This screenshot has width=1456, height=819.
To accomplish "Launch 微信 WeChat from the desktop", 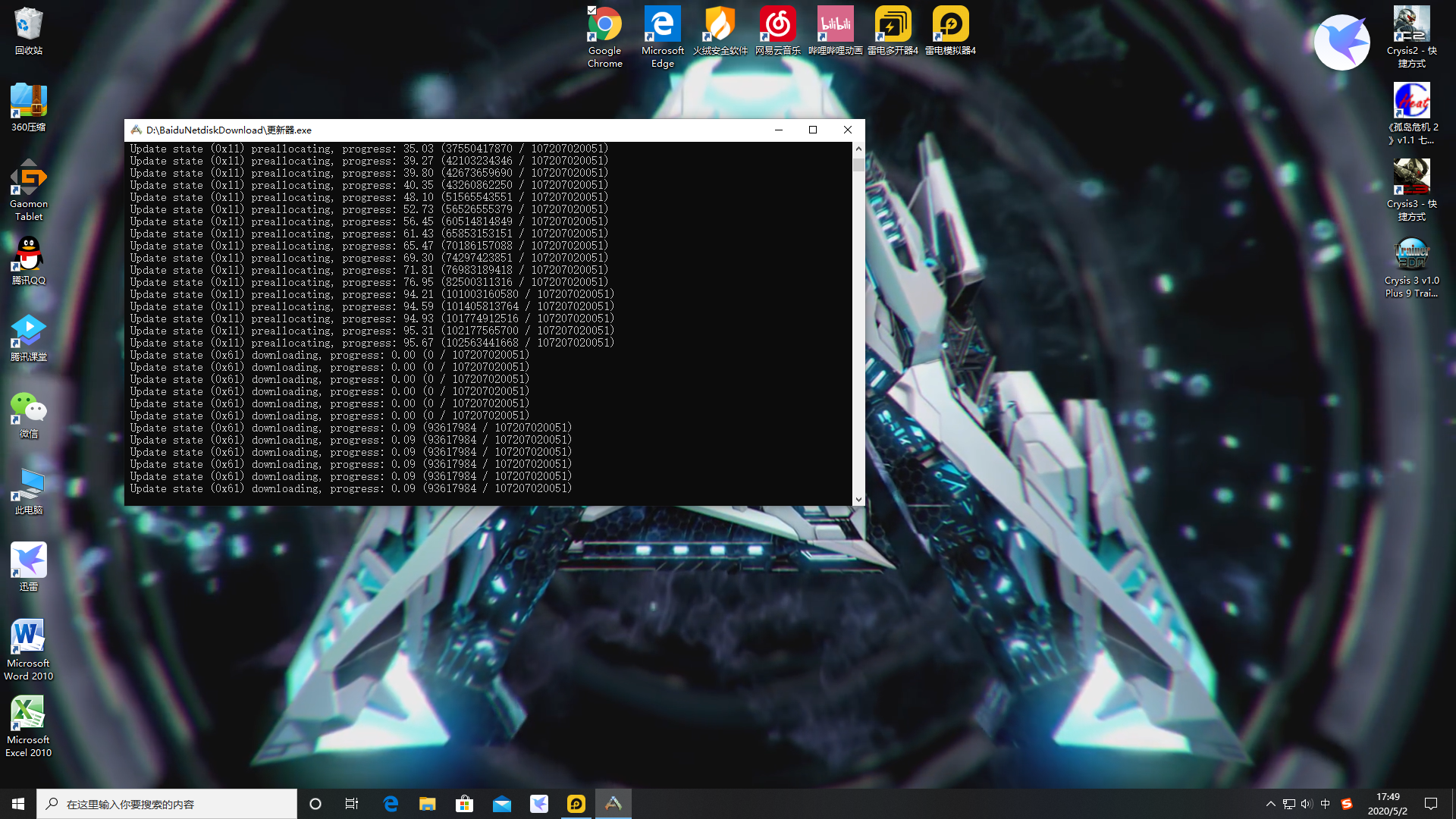I will click(28, 415).
